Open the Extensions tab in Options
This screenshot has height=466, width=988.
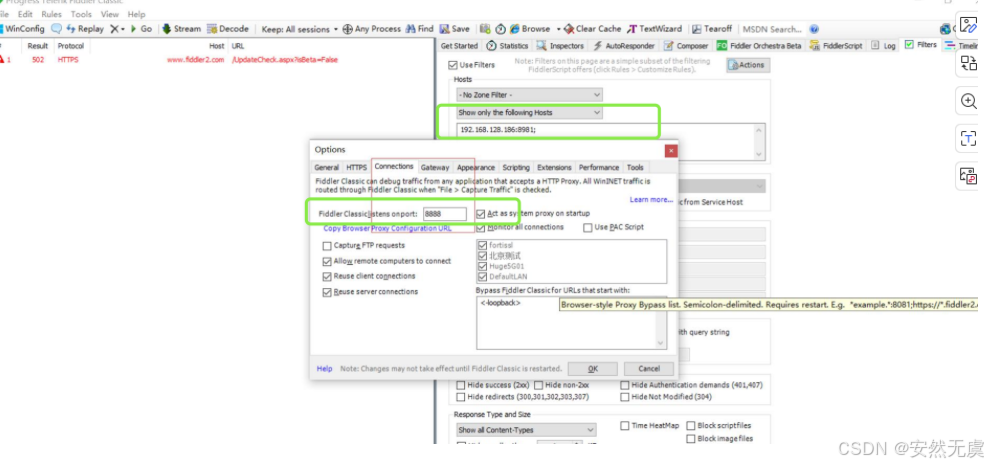click(x=554, y=168)
